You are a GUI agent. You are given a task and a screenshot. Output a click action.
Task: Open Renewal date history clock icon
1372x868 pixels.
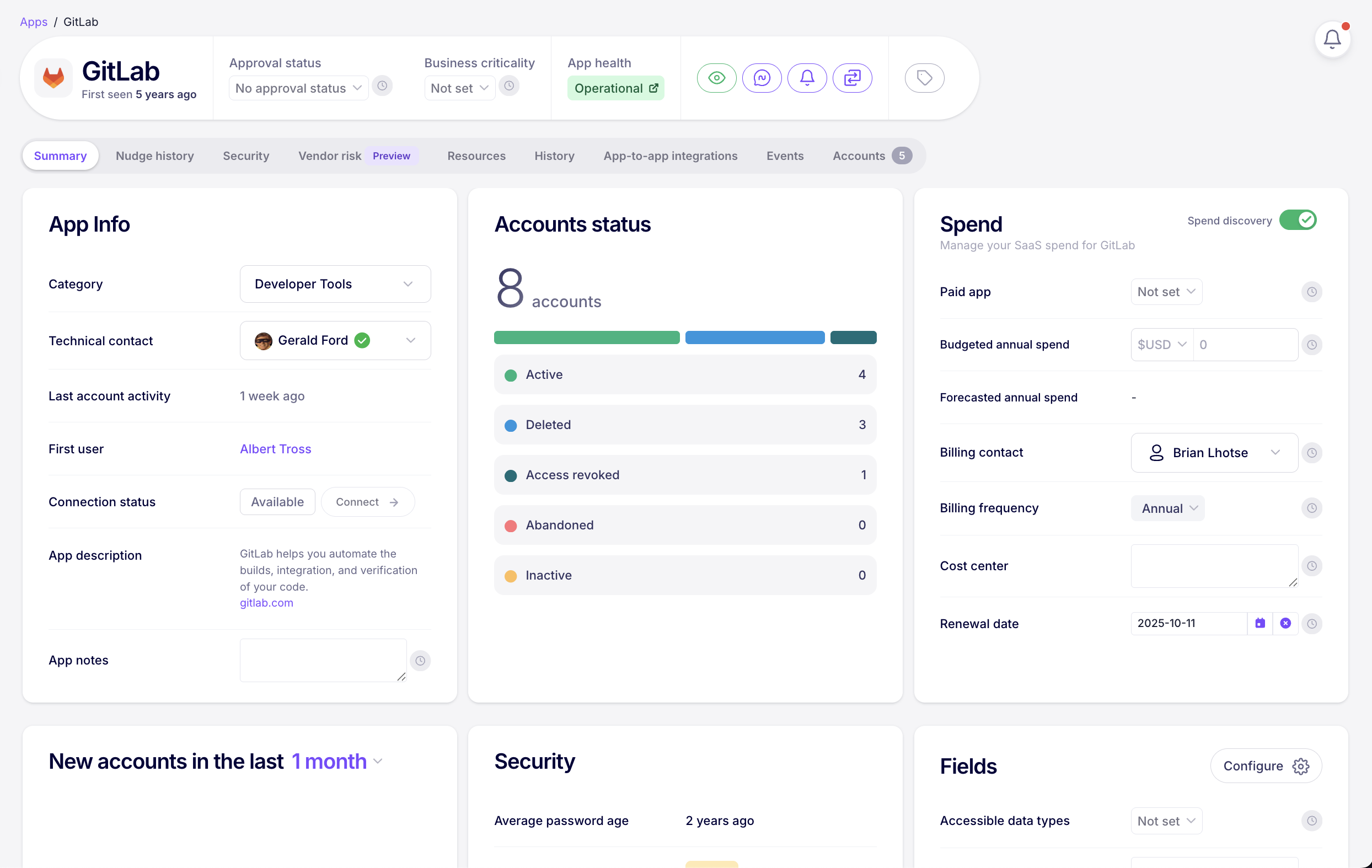tap(1311, 624)
